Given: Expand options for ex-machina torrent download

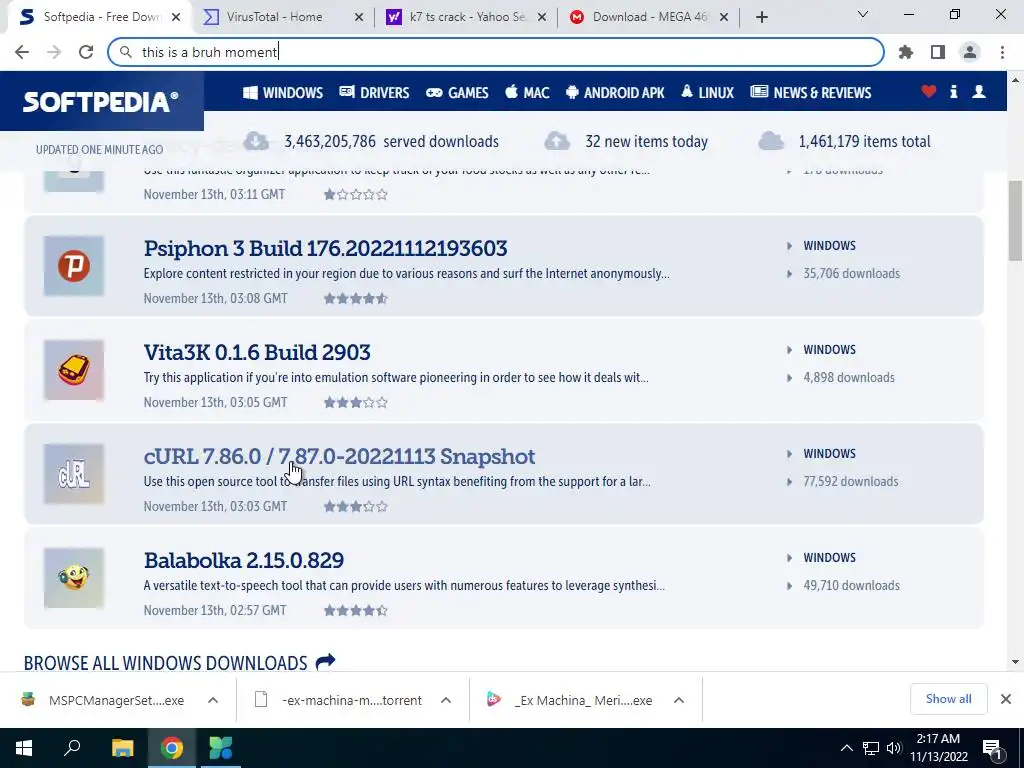Looking at the screenshot, I should [446, 700].
